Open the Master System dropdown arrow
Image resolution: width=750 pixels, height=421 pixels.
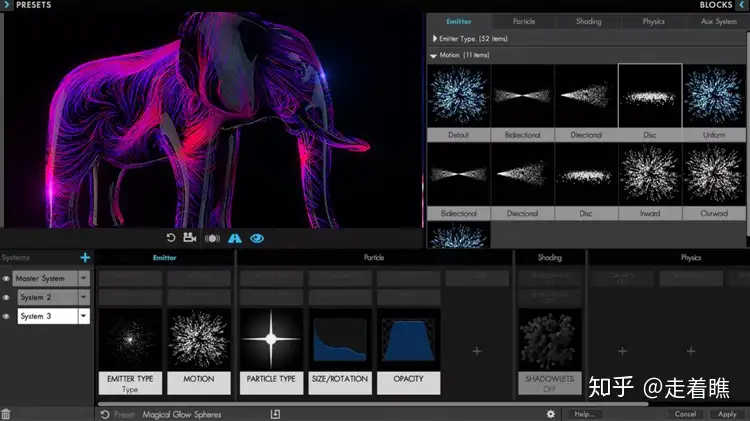pos(84,279)
